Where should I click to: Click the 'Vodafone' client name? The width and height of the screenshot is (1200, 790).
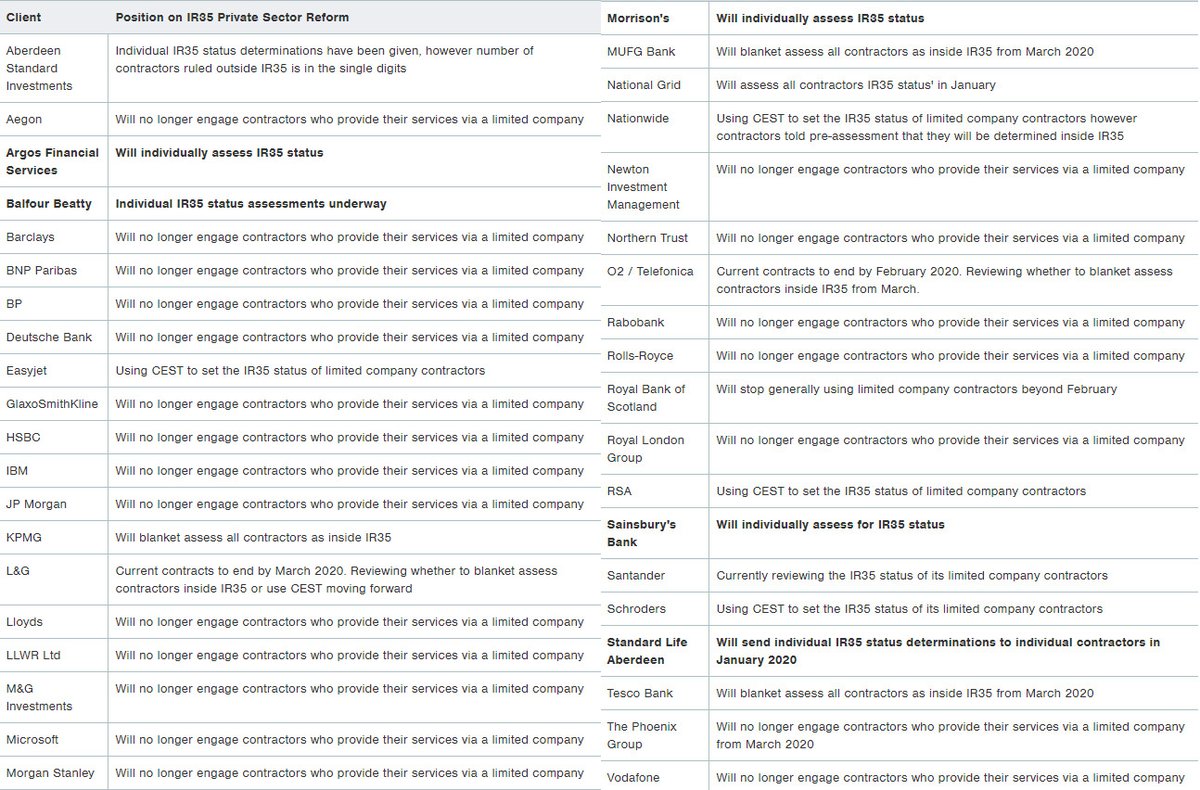click(x=633, y=777)
